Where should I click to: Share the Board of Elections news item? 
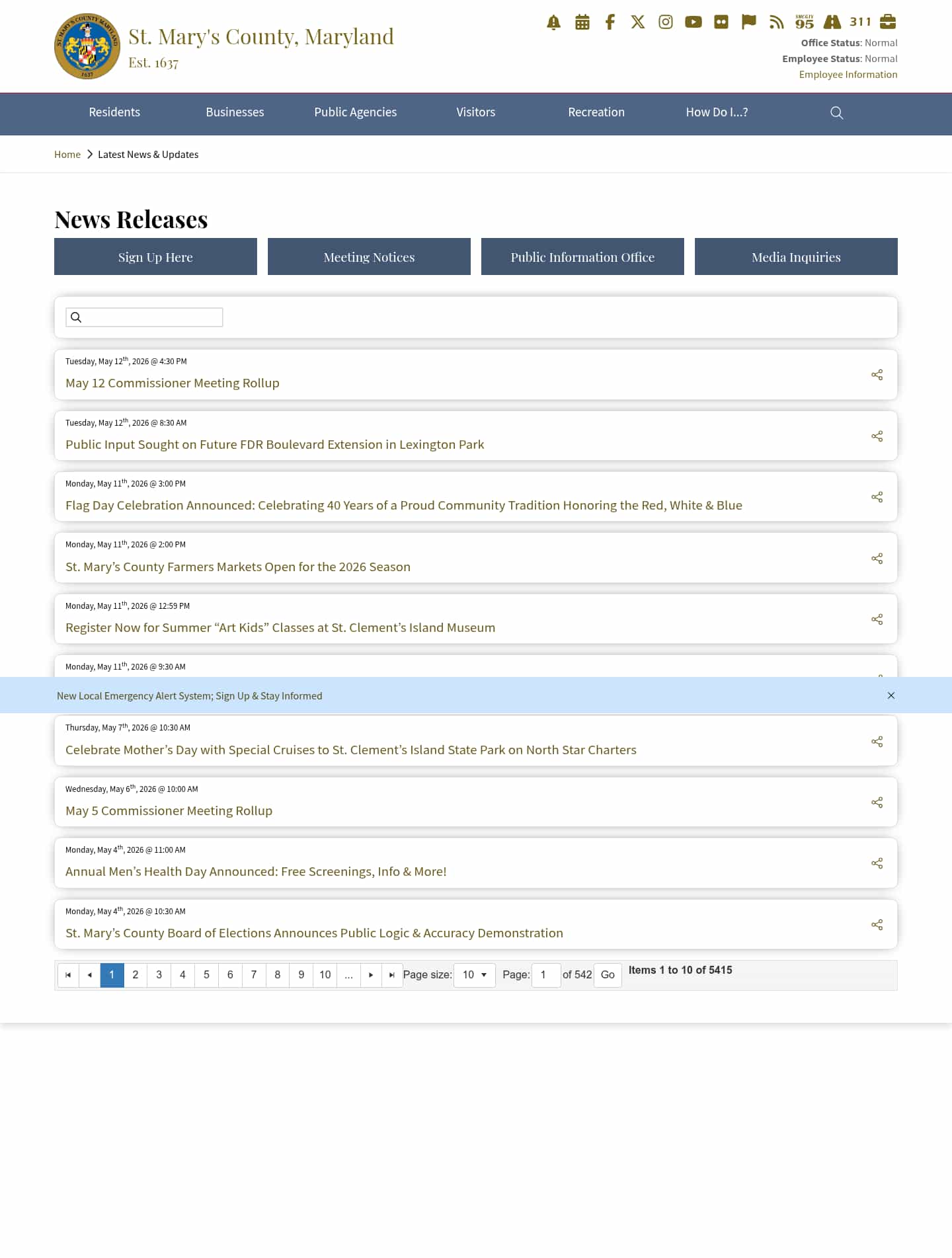pyautogui.click(x=877, y=925)
